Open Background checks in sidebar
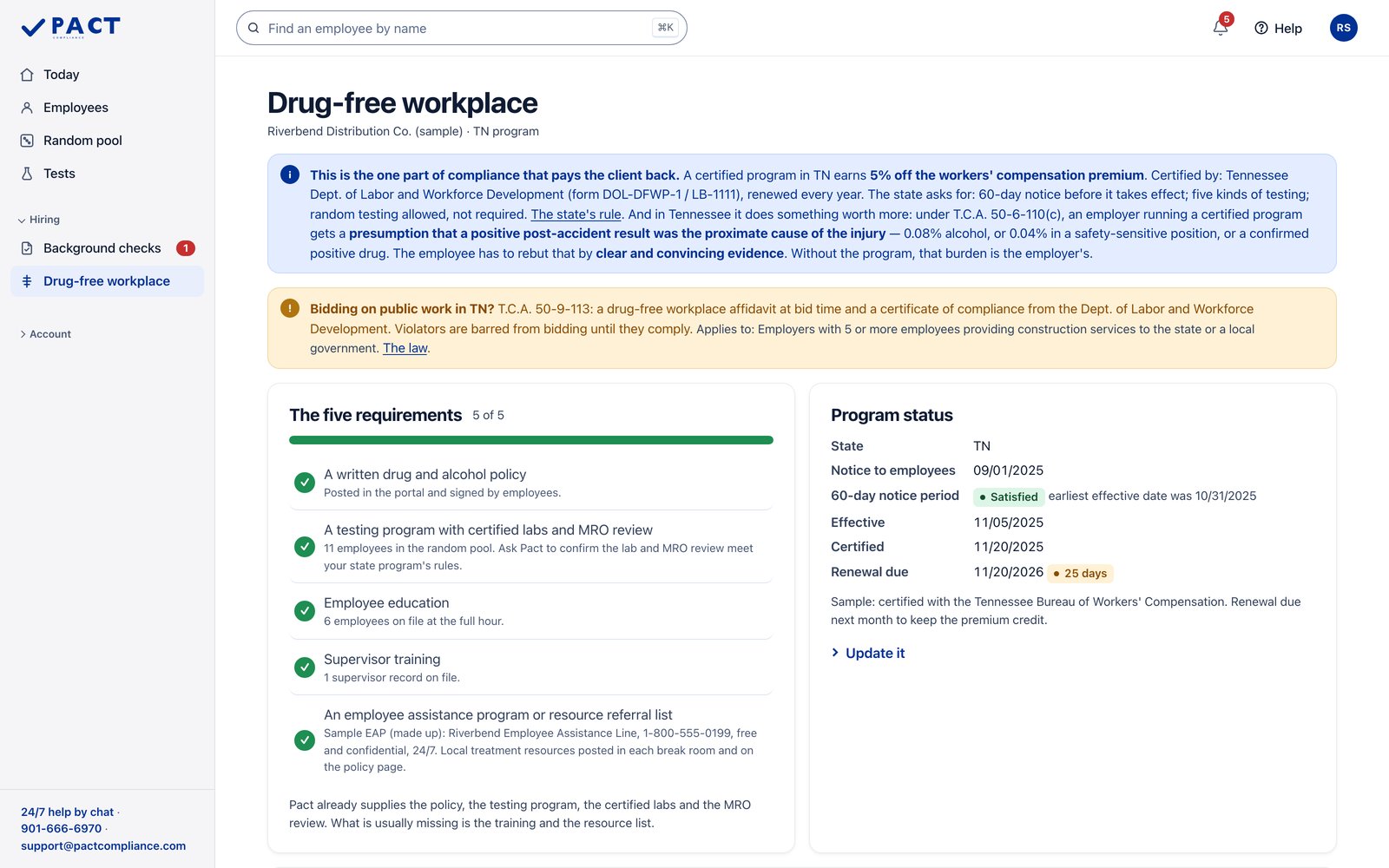1389x868 pixels. [107, 248]
